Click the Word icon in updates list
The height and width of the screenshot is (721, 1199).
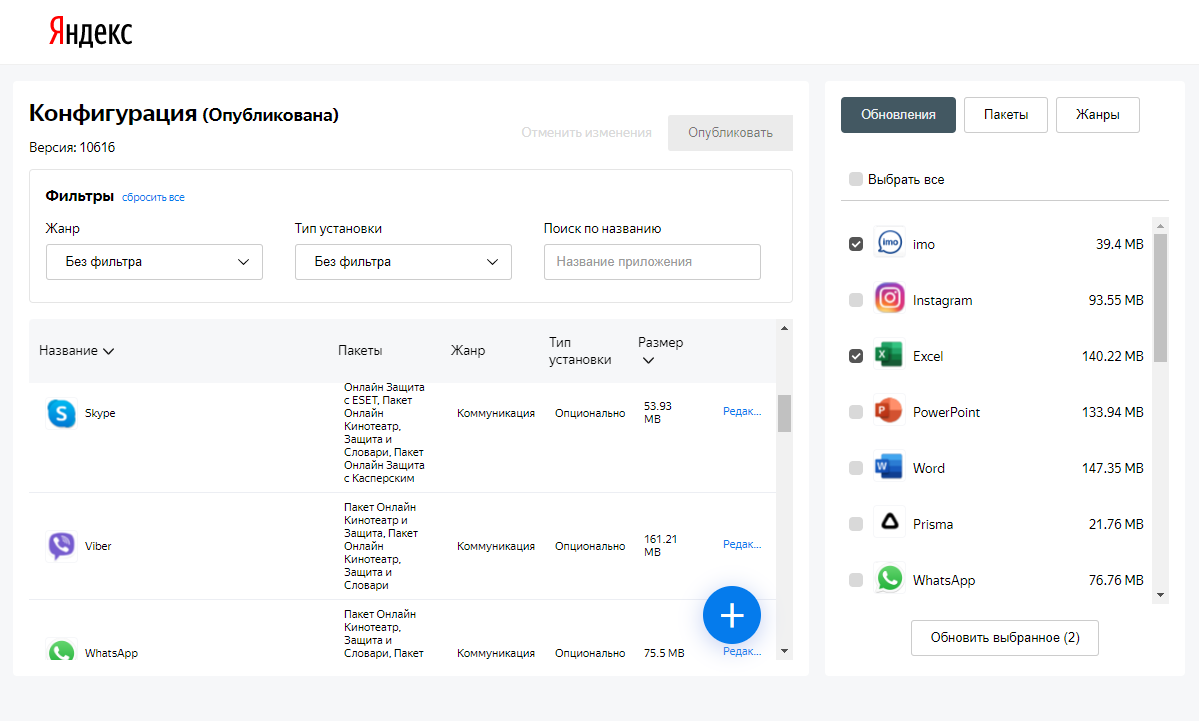[x=889, y=467]
